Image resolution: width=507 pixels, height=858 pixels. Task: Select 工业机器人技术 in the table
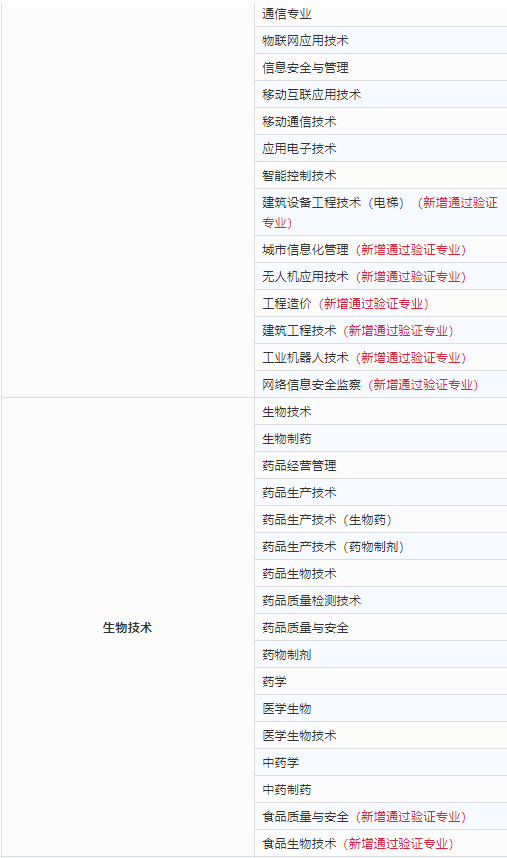click(x=381, y=357)
